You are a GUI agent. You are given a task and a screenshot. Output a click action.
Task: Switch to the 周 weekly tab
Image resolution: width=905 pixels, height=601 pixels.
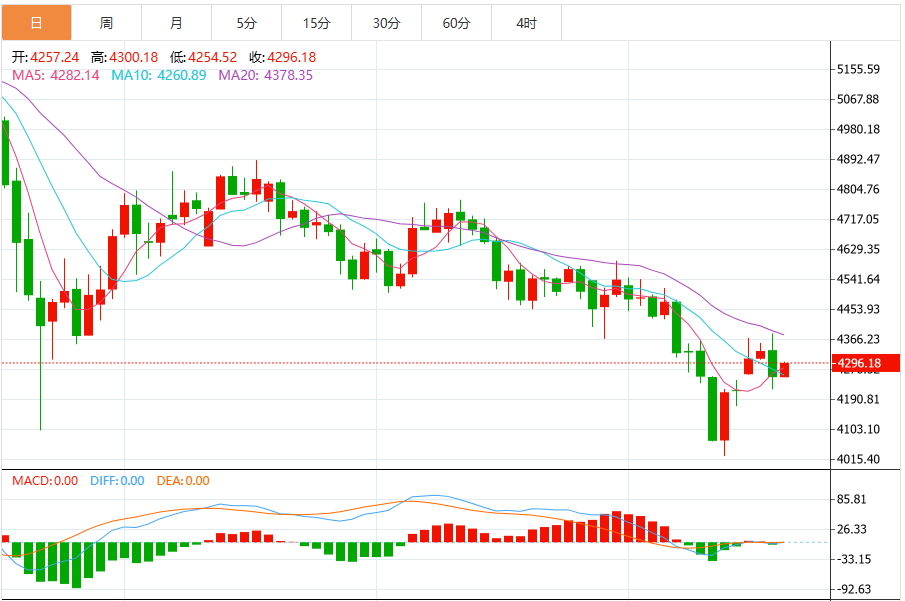pyautogui.click(x=106, y=23)
